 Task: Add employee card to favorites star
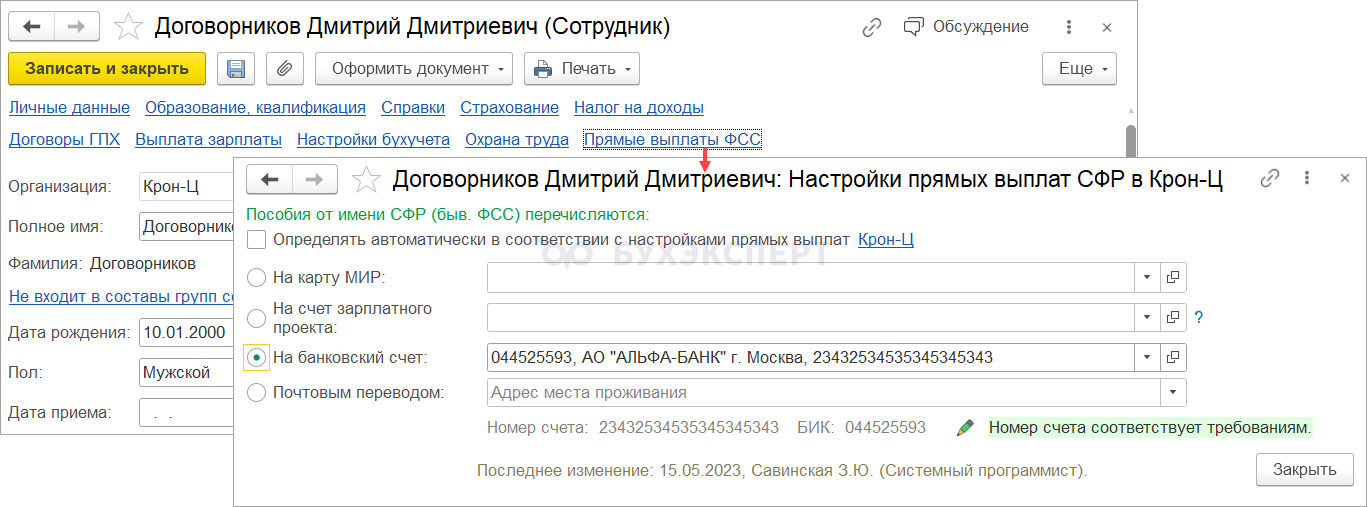(128, 27)
